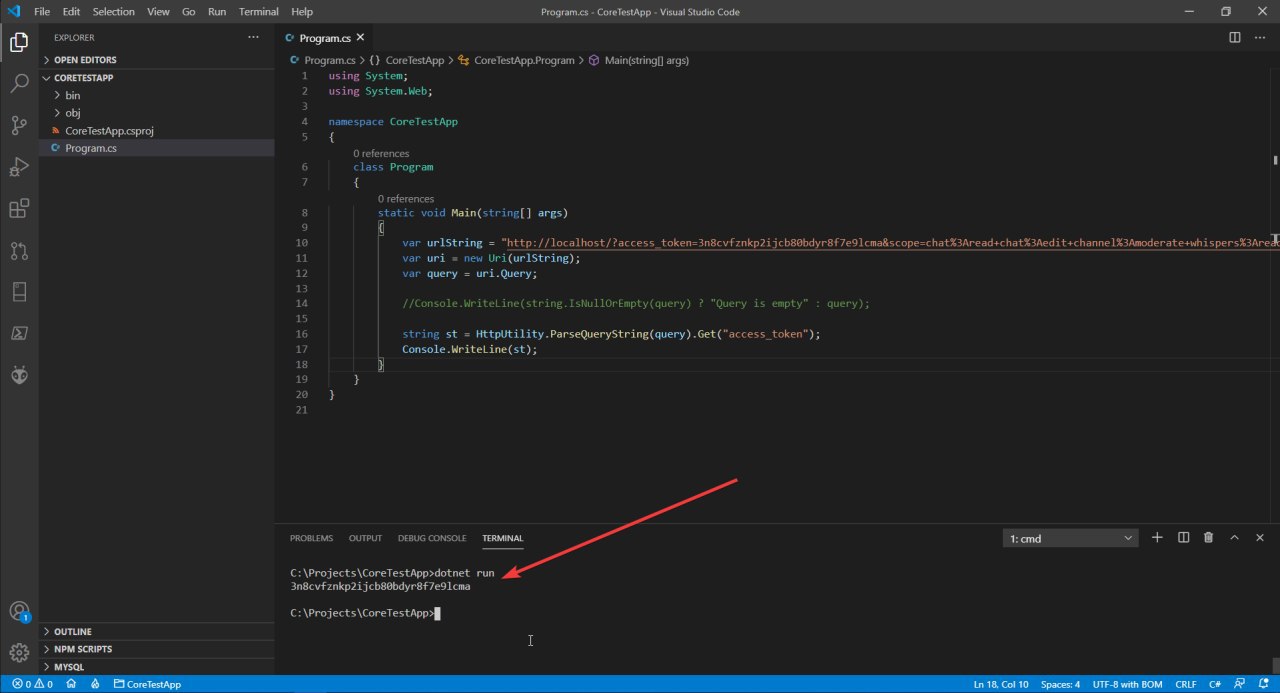Open the Run and Debug view icon
The height and width of the screenshot is (693, 1280).
[19, 167]
